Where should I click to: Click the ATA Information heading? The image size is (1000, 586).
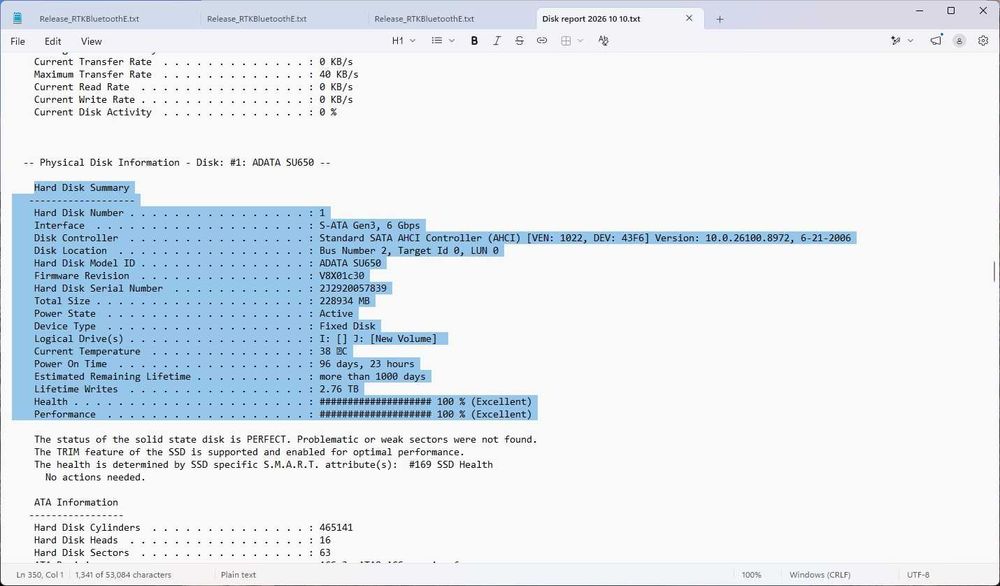(x=76, y=502)
